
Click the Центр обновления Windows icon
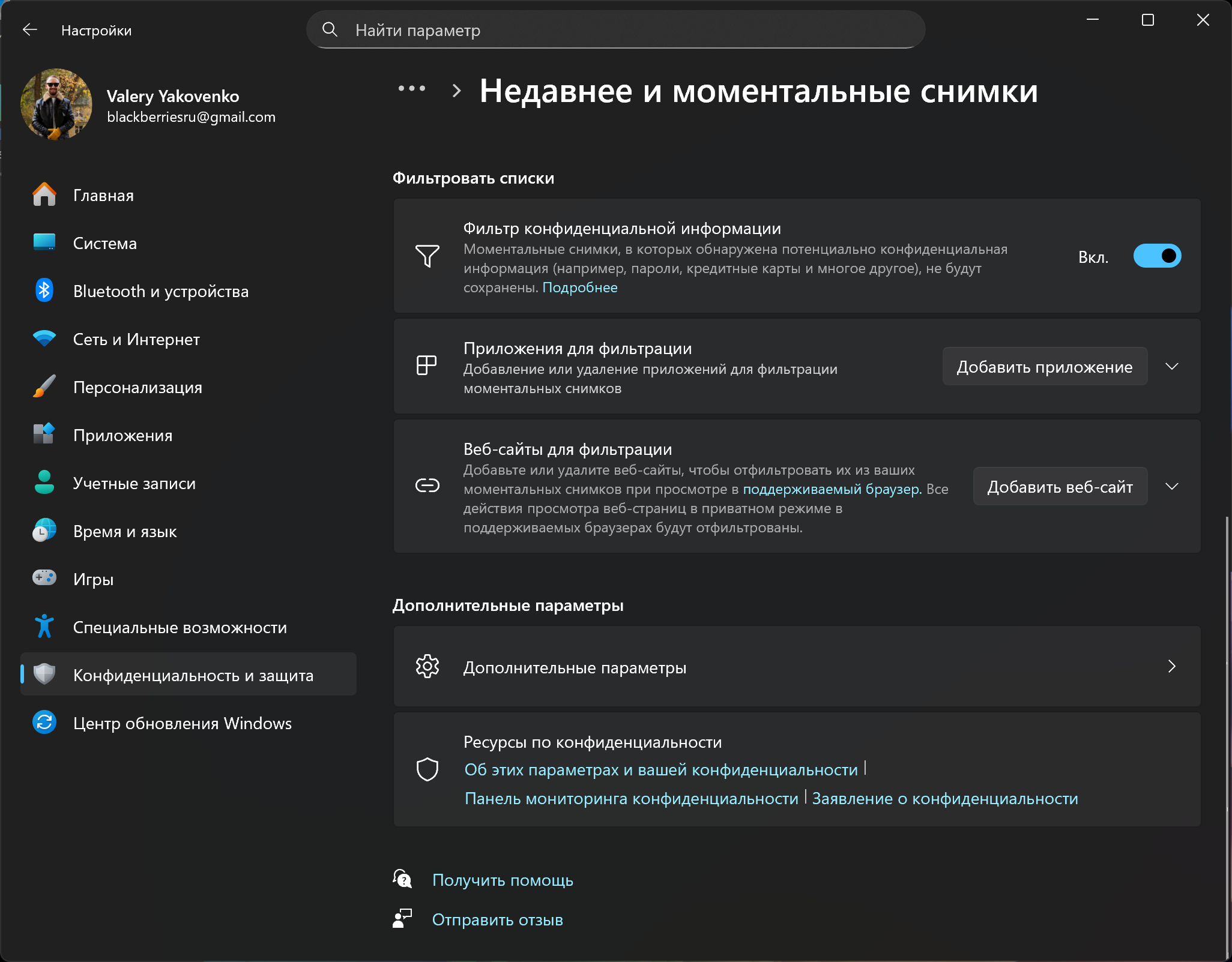coord(44,723)
